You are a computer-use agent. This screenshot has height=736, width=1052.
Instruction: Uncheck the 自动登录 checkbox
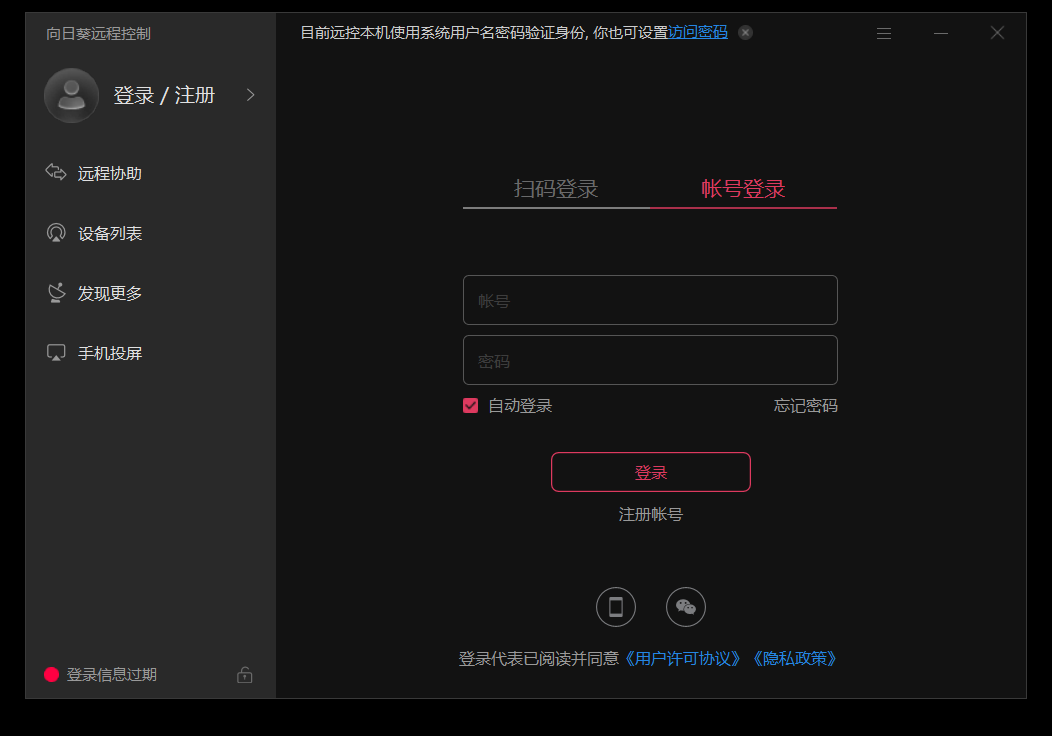[x=470, y=405]
